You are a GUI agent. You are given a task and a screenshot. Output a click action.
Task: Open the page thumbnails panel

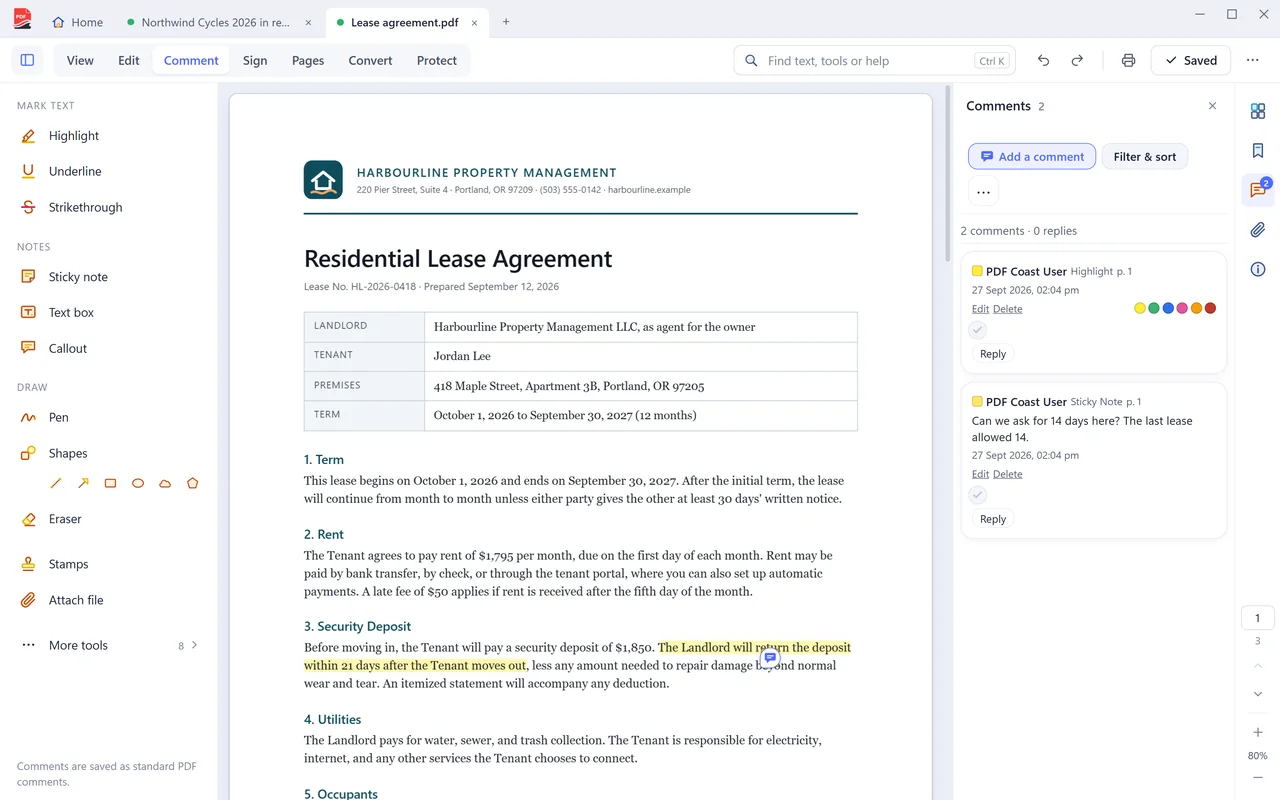[1258, 111]
